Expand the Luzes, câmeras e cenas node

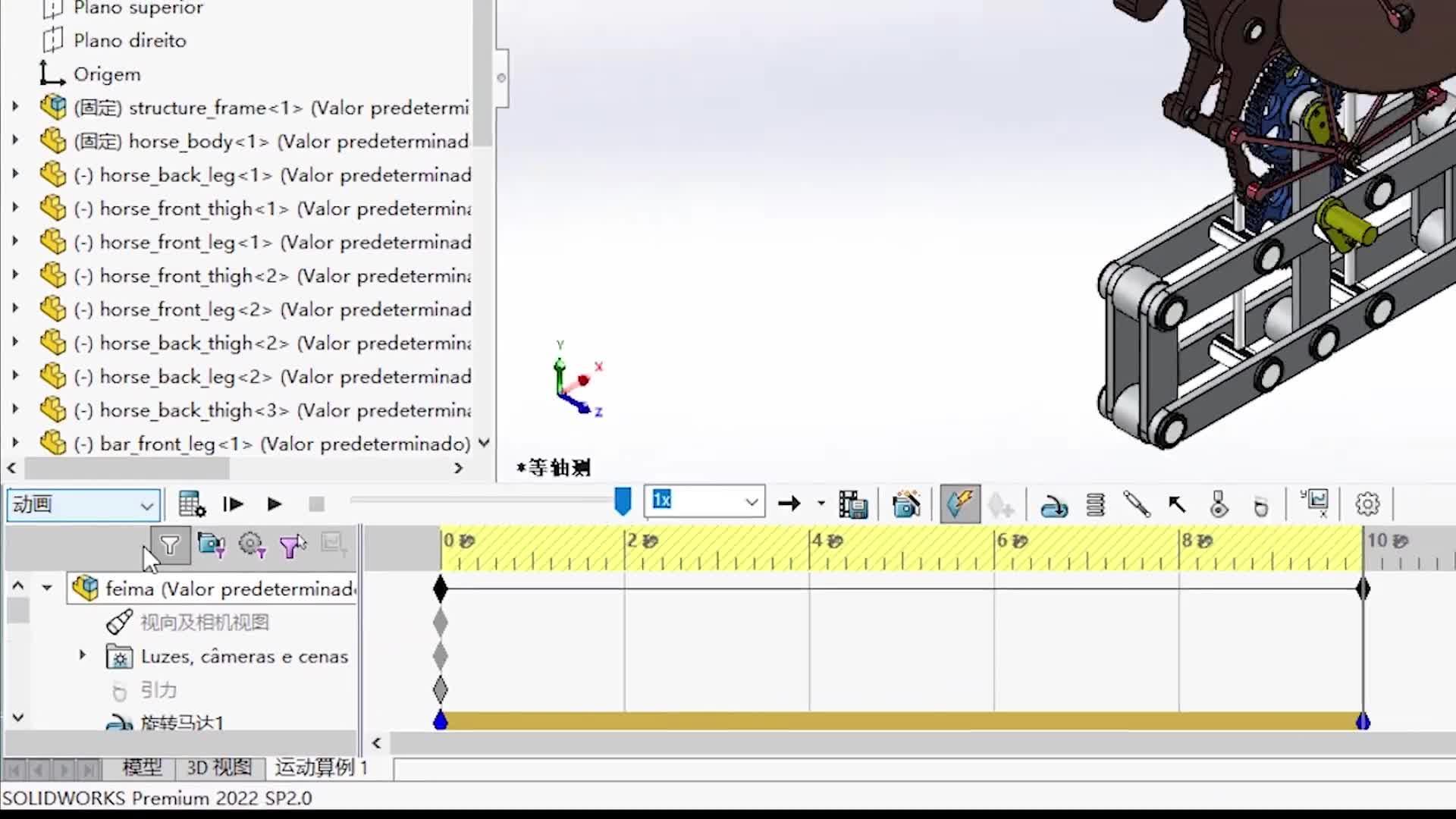coord(82,655)
